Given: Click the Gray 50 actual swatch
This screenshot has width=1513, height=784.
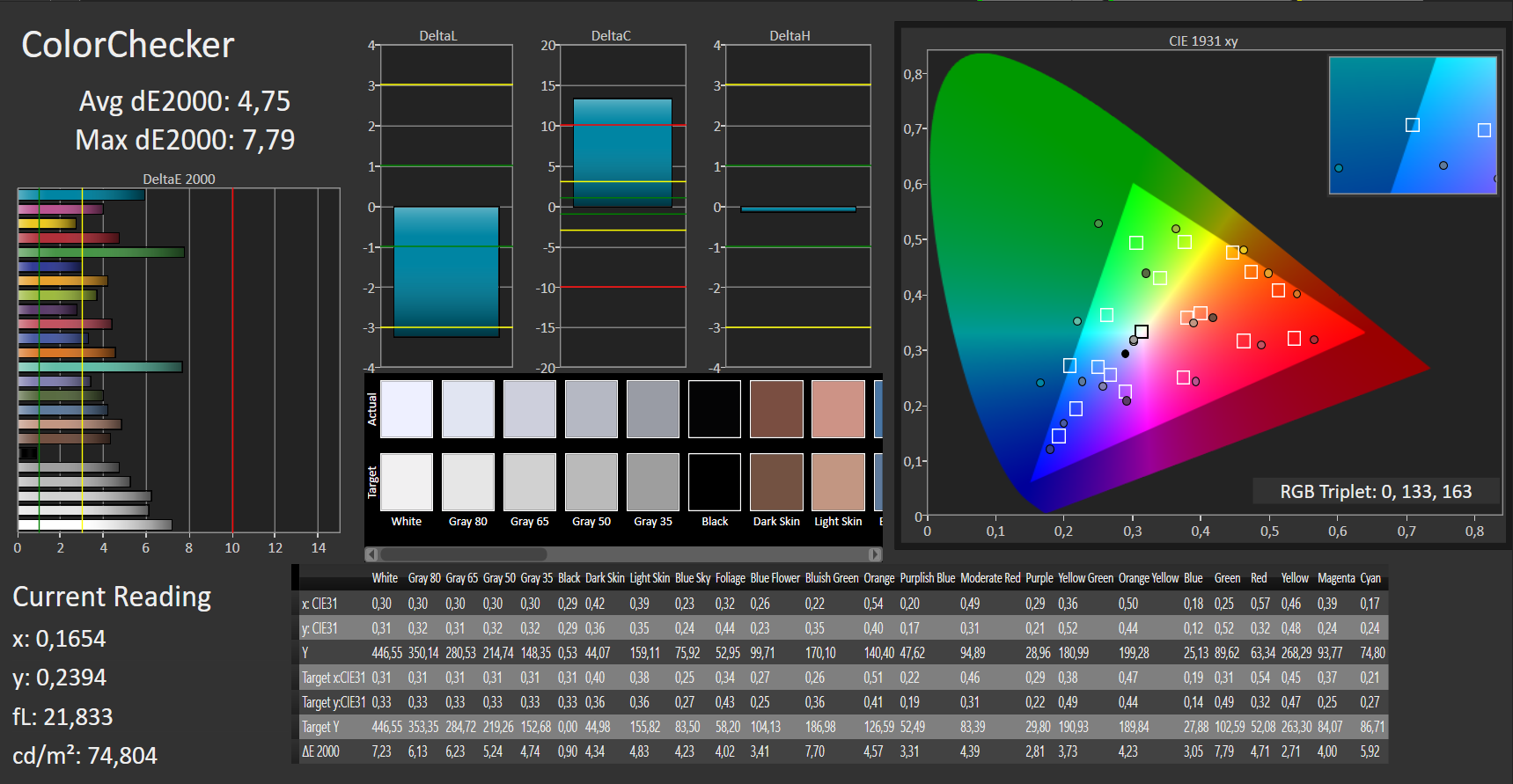Looking at the screenshot, I should pyautogui.click(x=591, y=409).
